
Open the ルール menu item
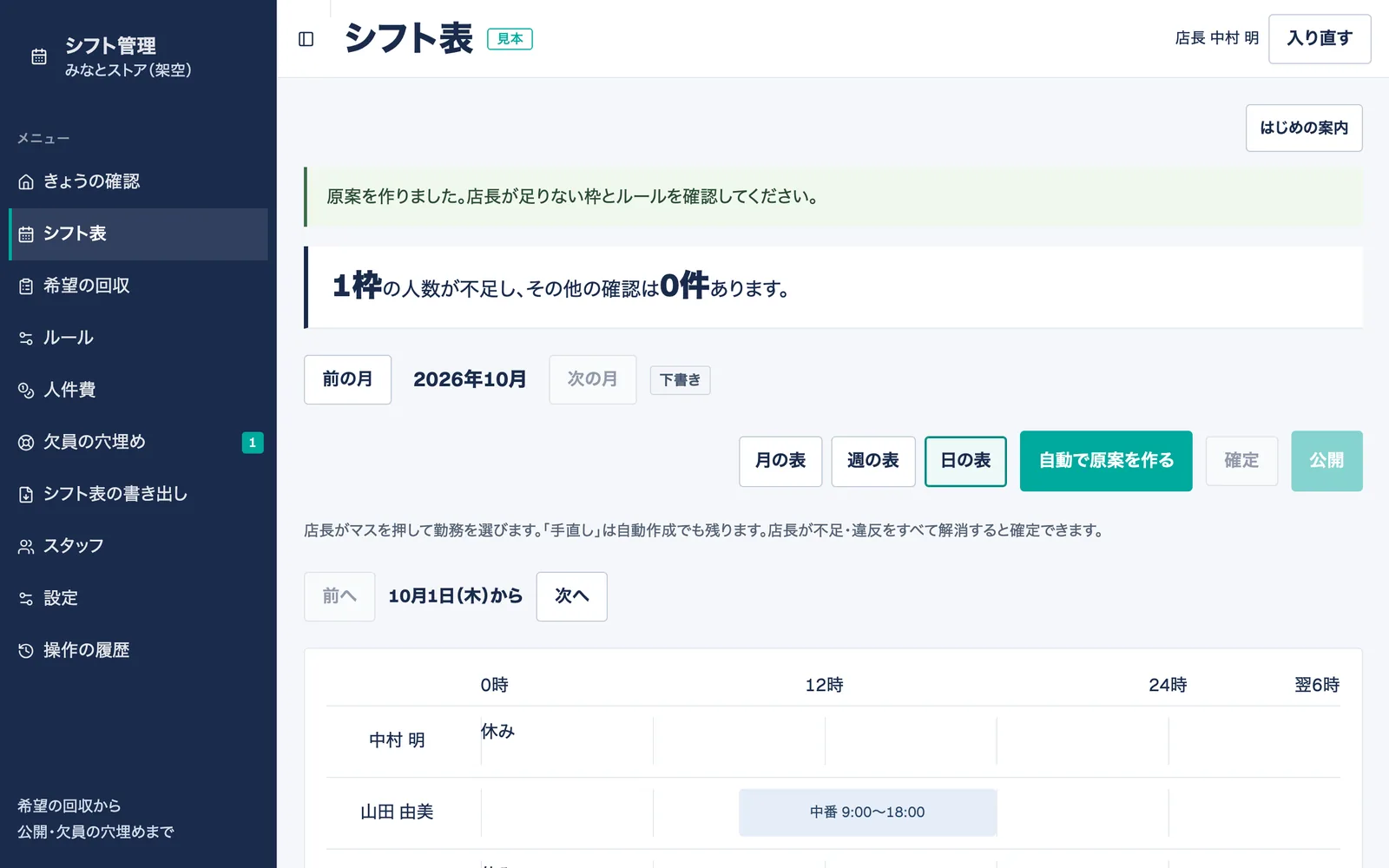pos(138,339)
